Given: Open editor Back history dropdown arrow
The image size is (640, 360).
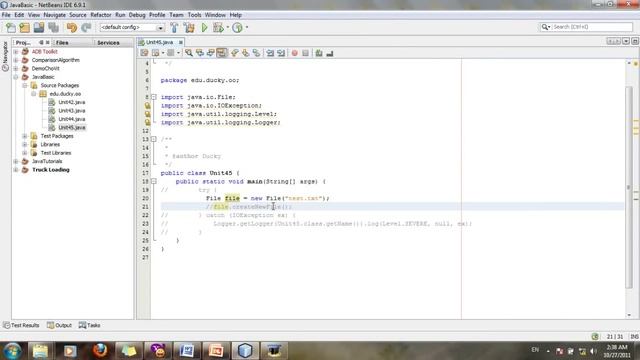Looking at the screenshot, I should pos(162,53).
